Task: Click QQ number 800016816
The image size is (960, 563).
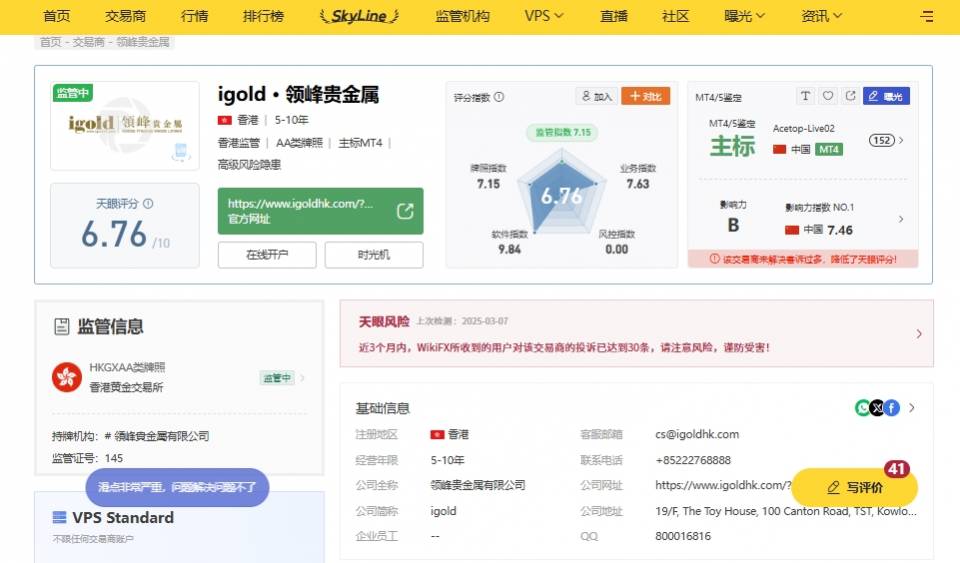Action: pos(683,536)
